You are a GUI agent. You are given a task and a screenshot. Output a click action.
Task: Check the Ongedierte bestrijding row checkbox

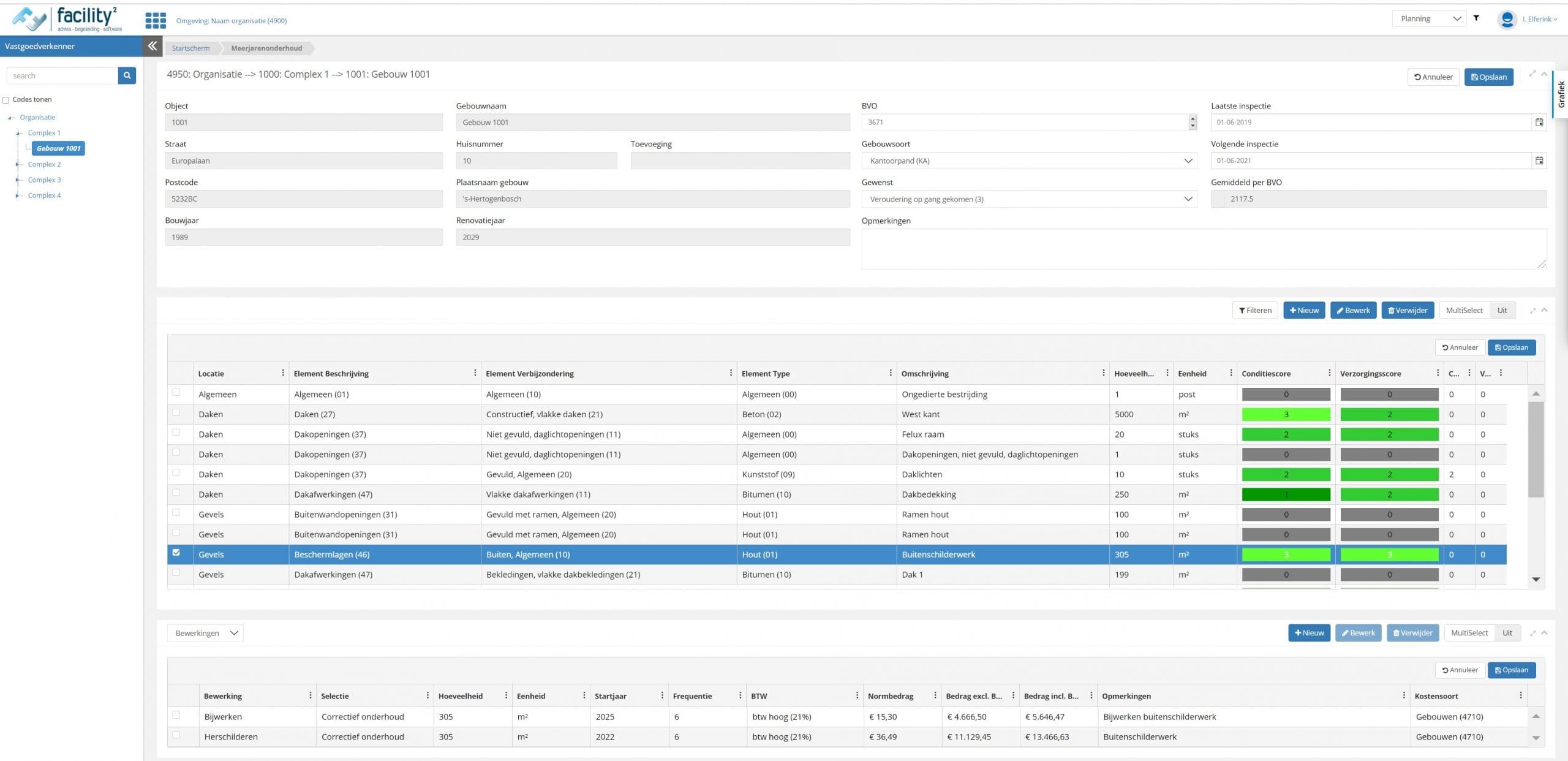tap(176, 393)
